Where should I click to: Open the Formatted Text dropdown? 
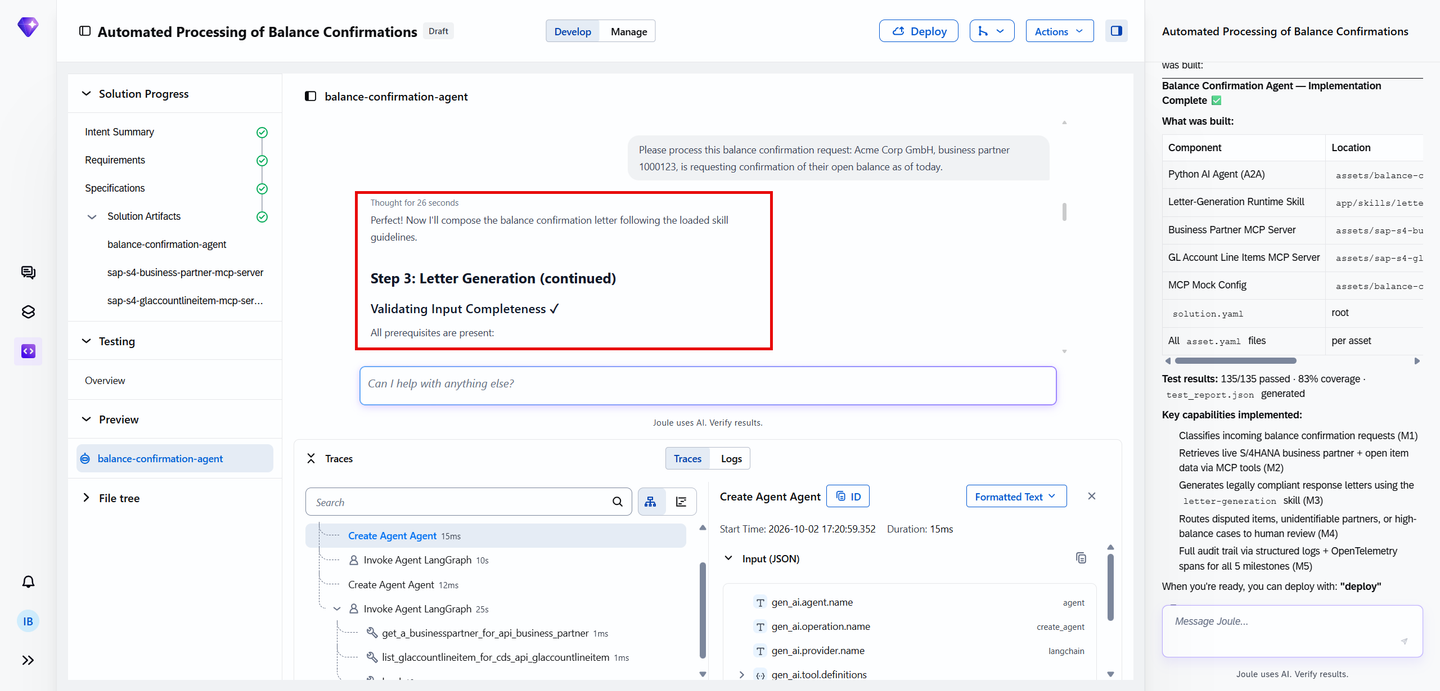[x=1016, y=496]
